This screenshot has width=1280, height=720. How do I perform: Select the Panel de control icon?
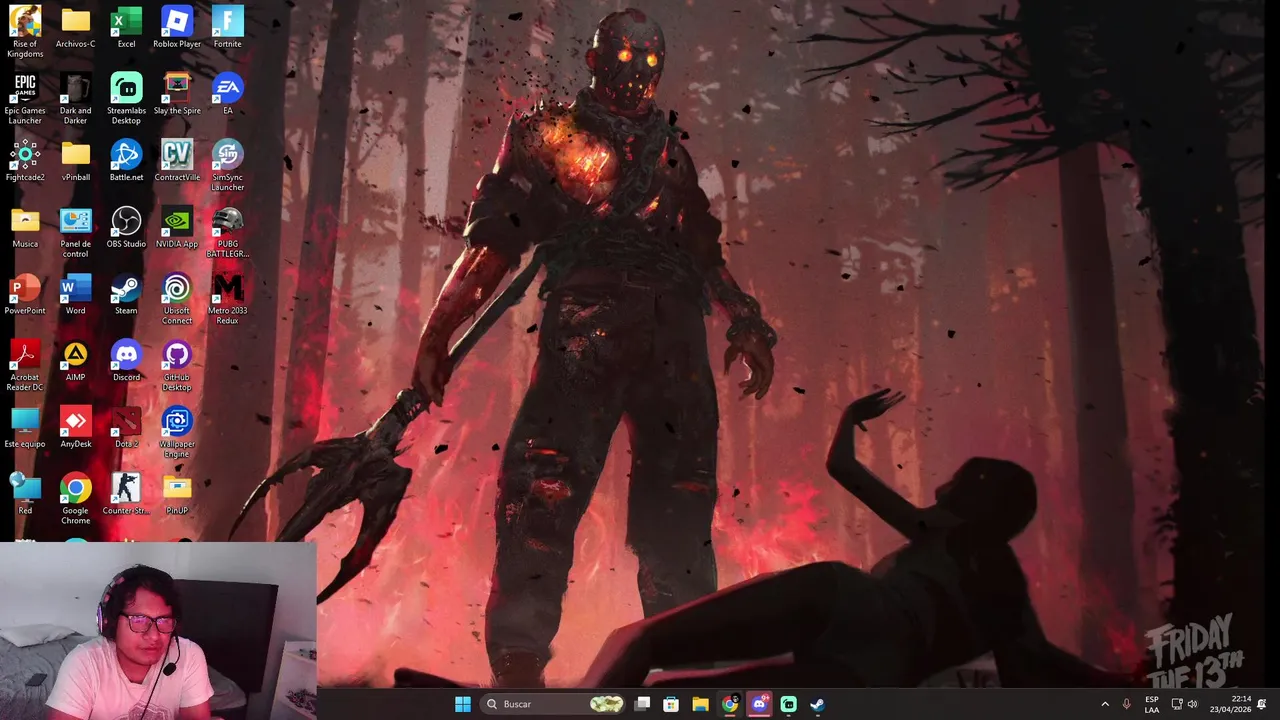(x=75, y=232)
